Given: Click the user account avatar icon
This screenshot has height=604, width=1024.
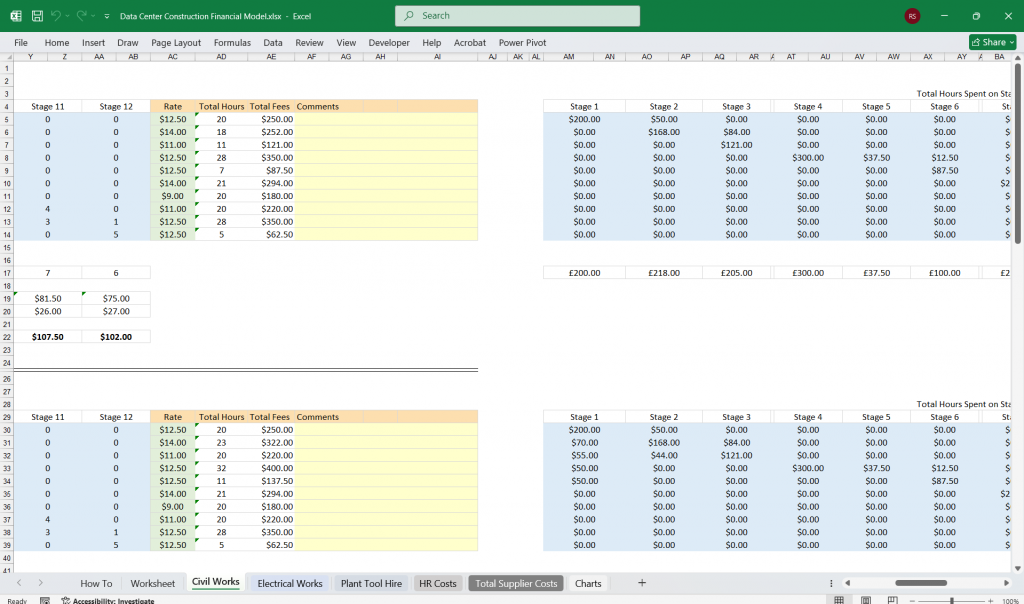Looking at the screenshot, I should pyautogui.click(x=911, y=15).
